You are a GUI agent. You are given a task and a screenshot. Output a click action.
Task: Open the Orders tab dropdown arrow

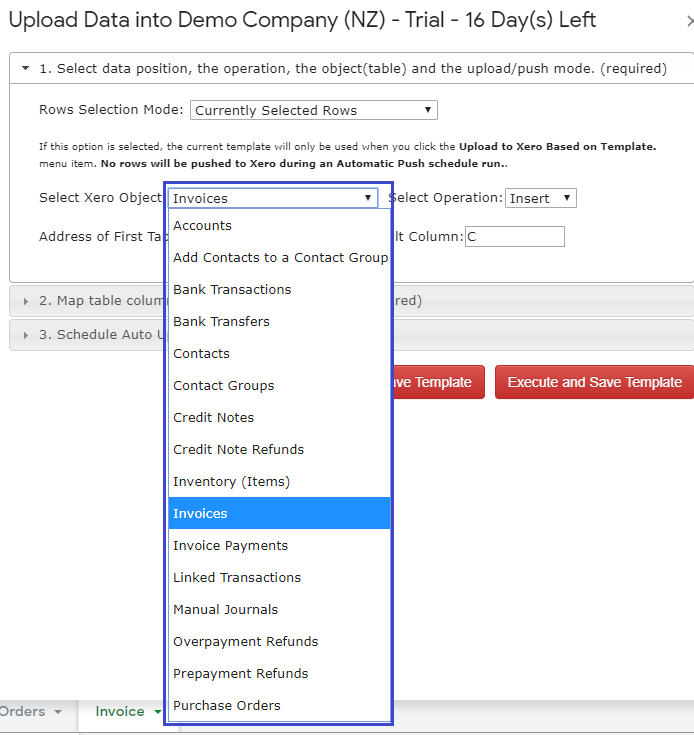(58, 712)
